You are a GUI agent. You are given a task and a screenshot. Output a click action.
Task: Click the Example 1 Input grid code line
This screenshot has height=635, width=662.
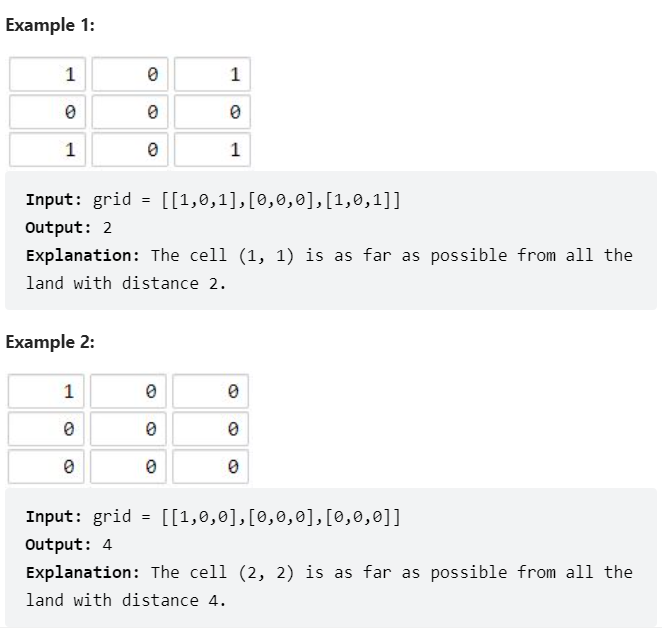214,199
